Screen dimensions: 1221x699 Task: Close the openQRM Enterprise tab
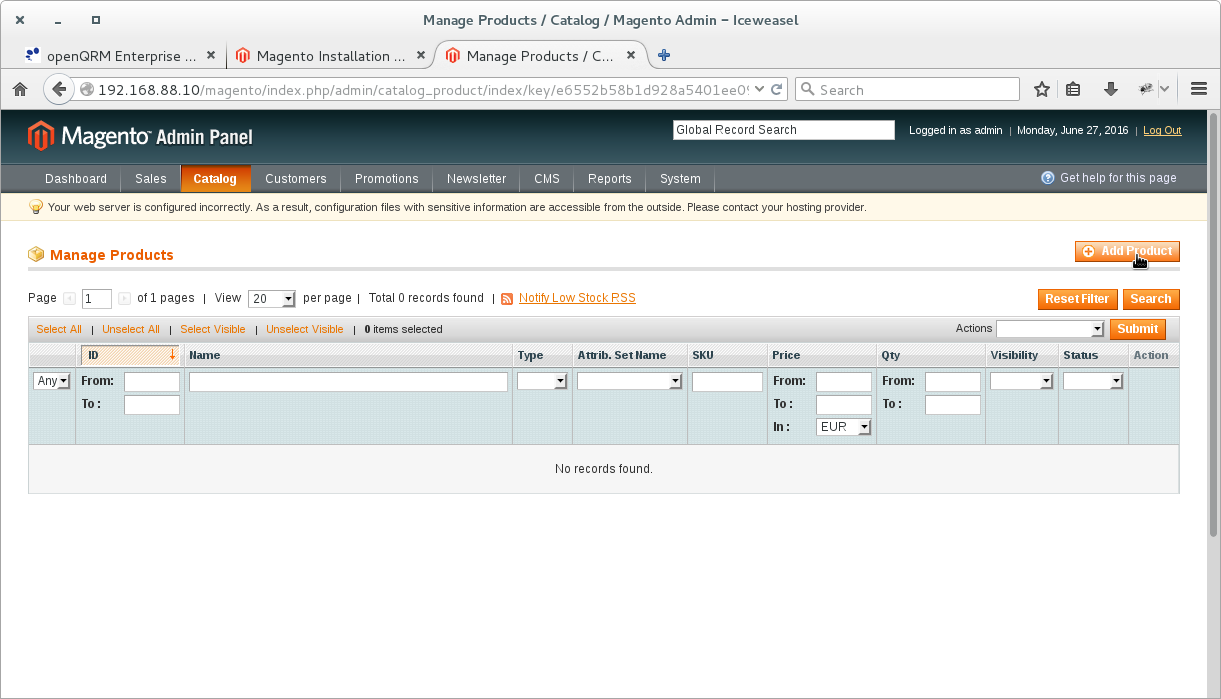[x=211, y=56]
